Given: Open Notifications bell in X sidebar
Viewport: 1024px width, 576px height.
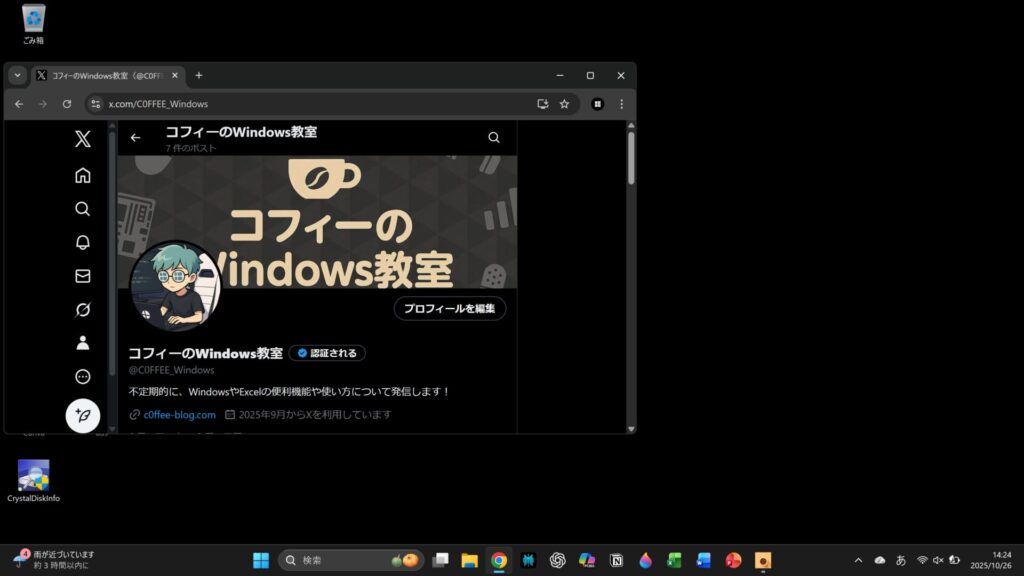Looking at the screenshot, I should click(x=83, y=242).
